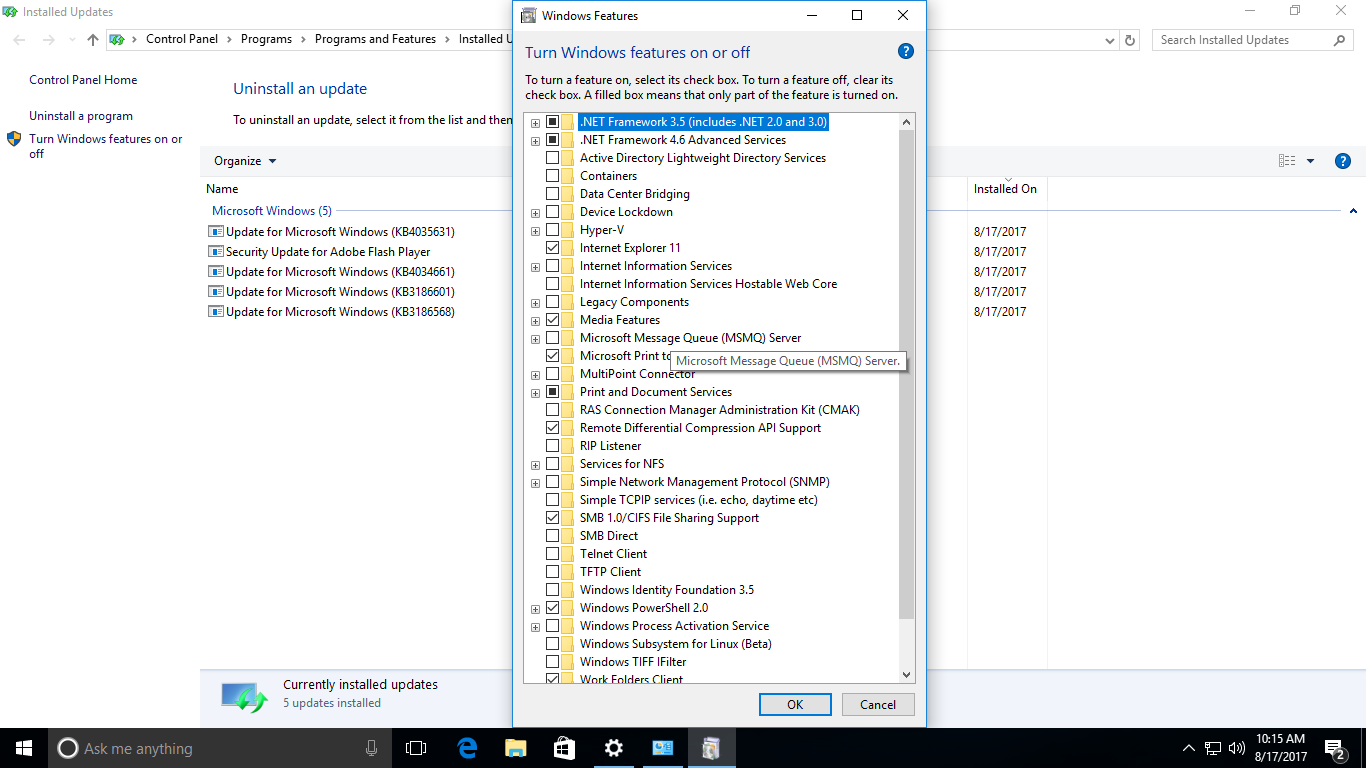
Task: Click the Installed Updates help icon
Action: click(x=1343, y=161)
